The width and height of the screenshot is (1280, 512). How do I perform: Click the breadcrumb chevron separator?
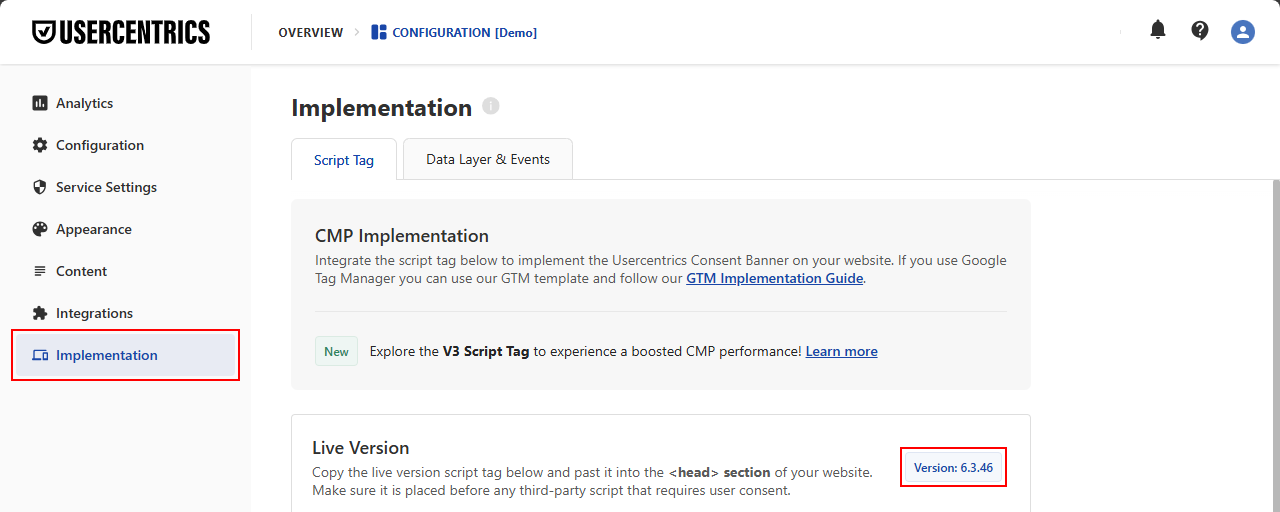356,33
